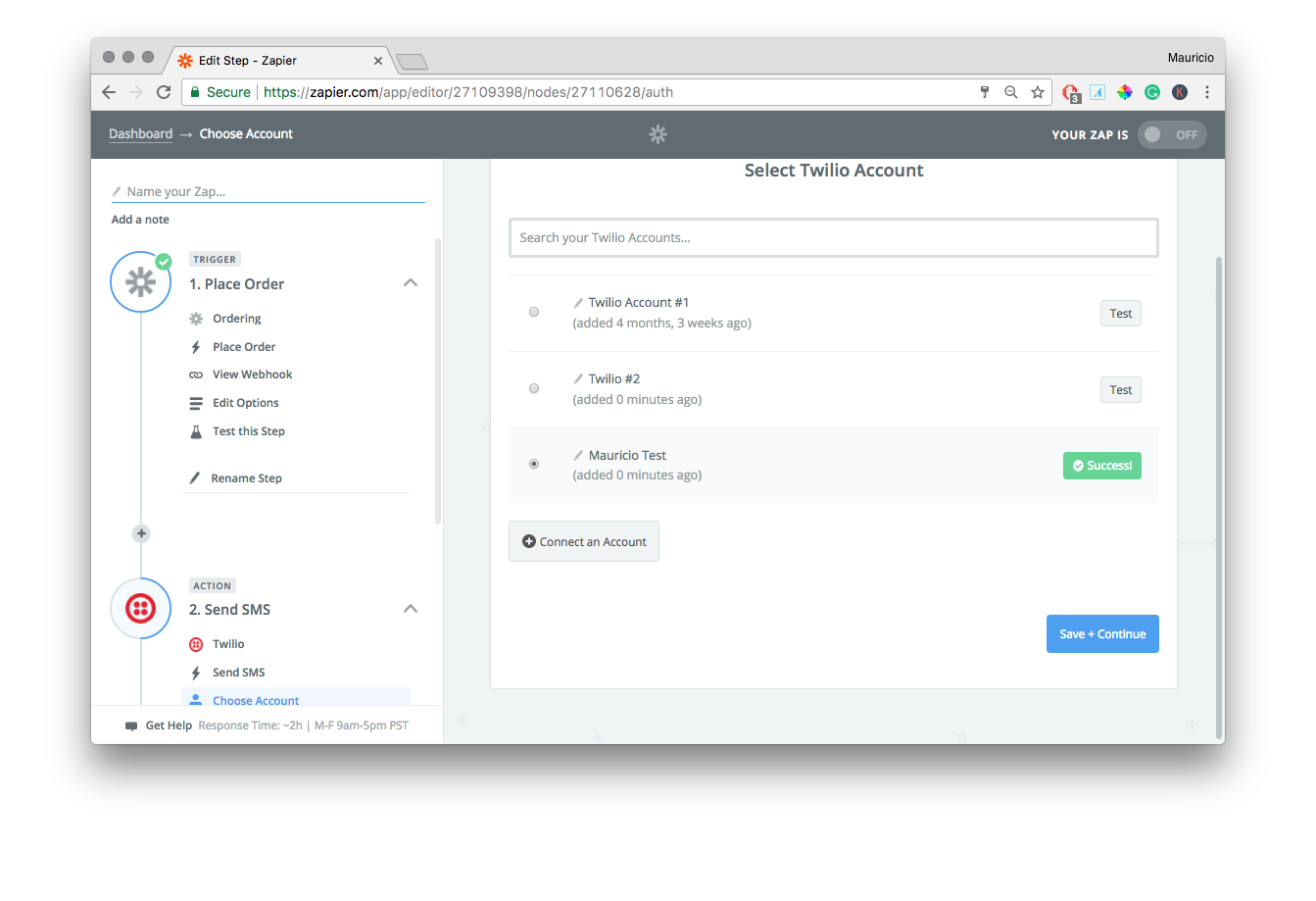Click the dark K extension icon
Image resolution: width=1316 pixels, height=901 pixels.
point(1180,92)
